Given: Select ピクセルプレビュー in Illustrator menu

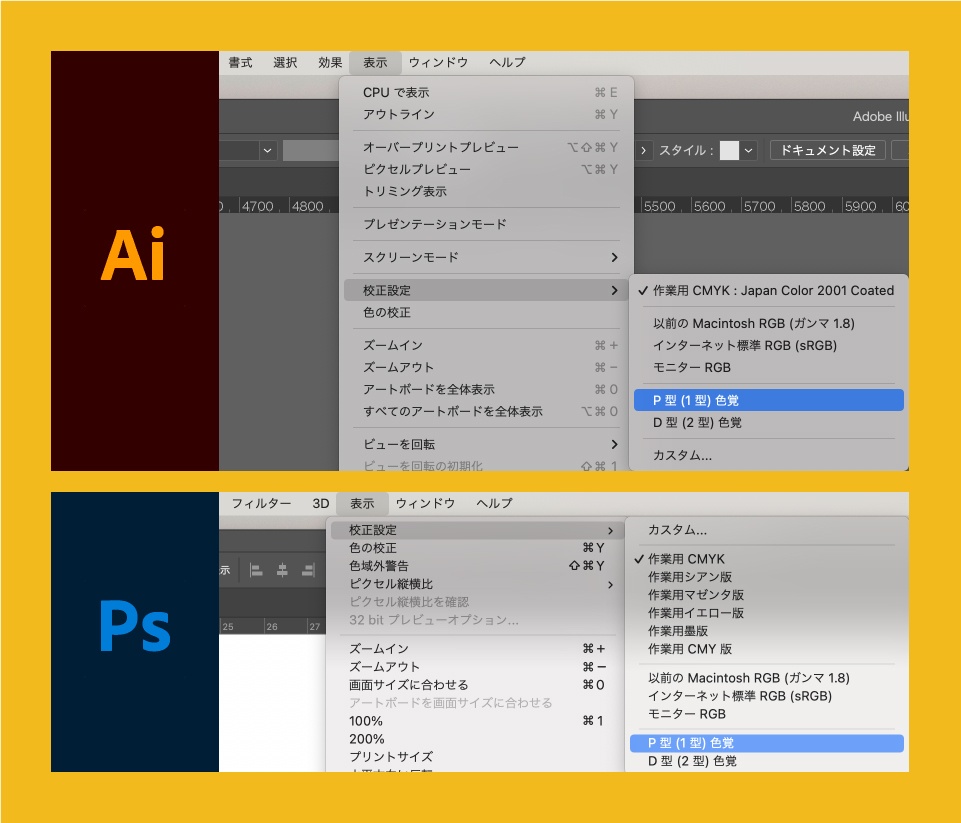Looking at the screenshot, I should [486, 170].
